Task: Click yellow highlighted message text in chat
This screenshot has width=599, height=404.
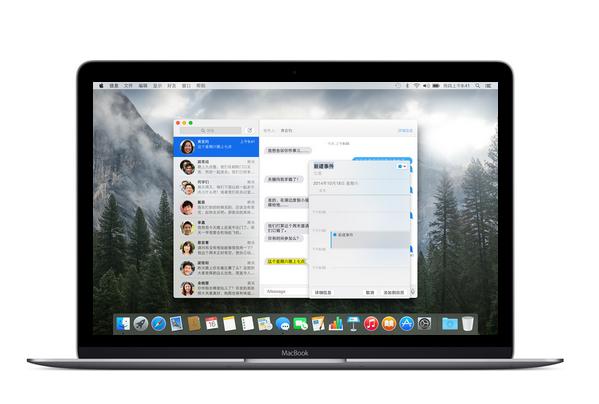Action: 286,262
